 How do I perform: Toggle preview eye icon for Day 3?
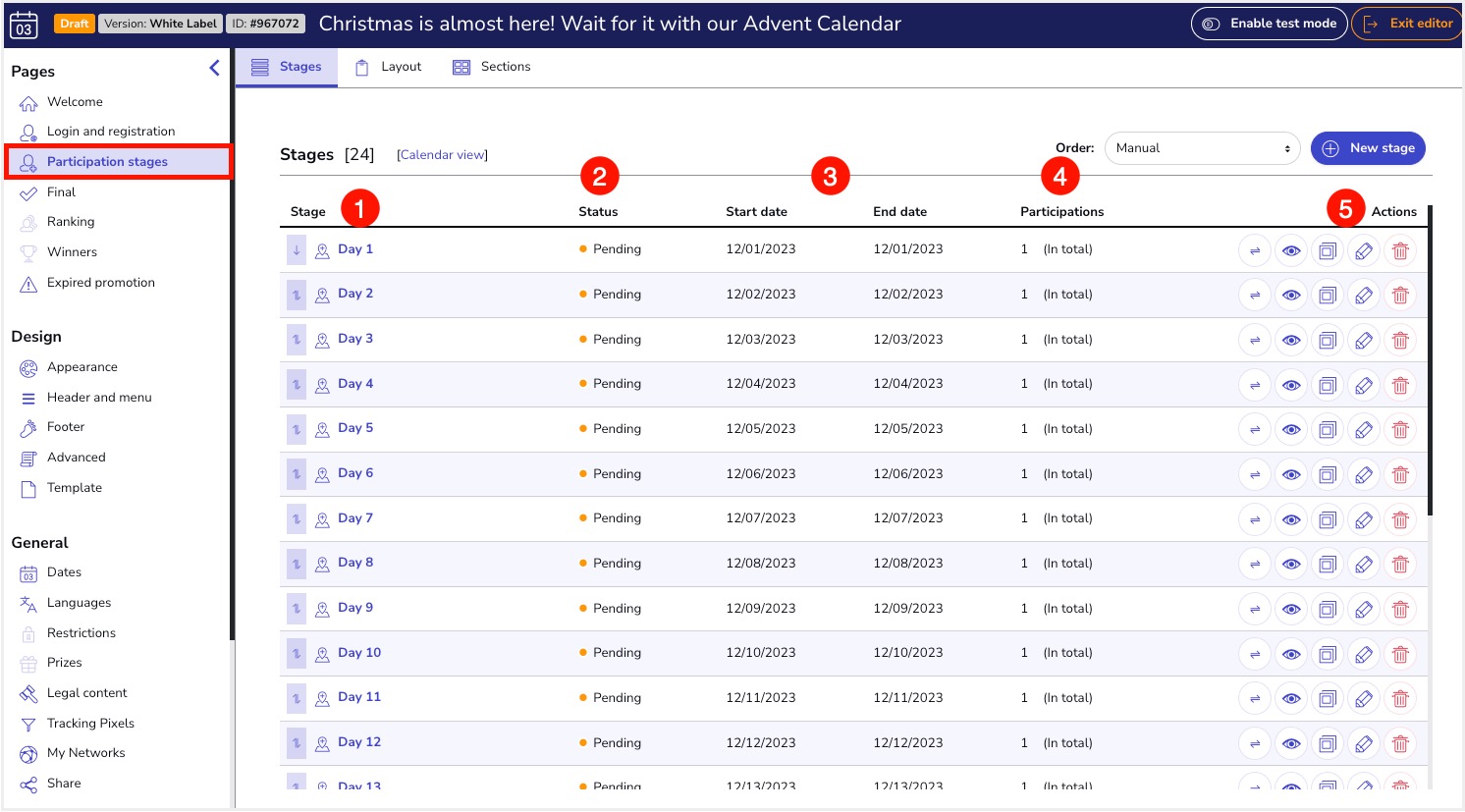point(1291,340)
